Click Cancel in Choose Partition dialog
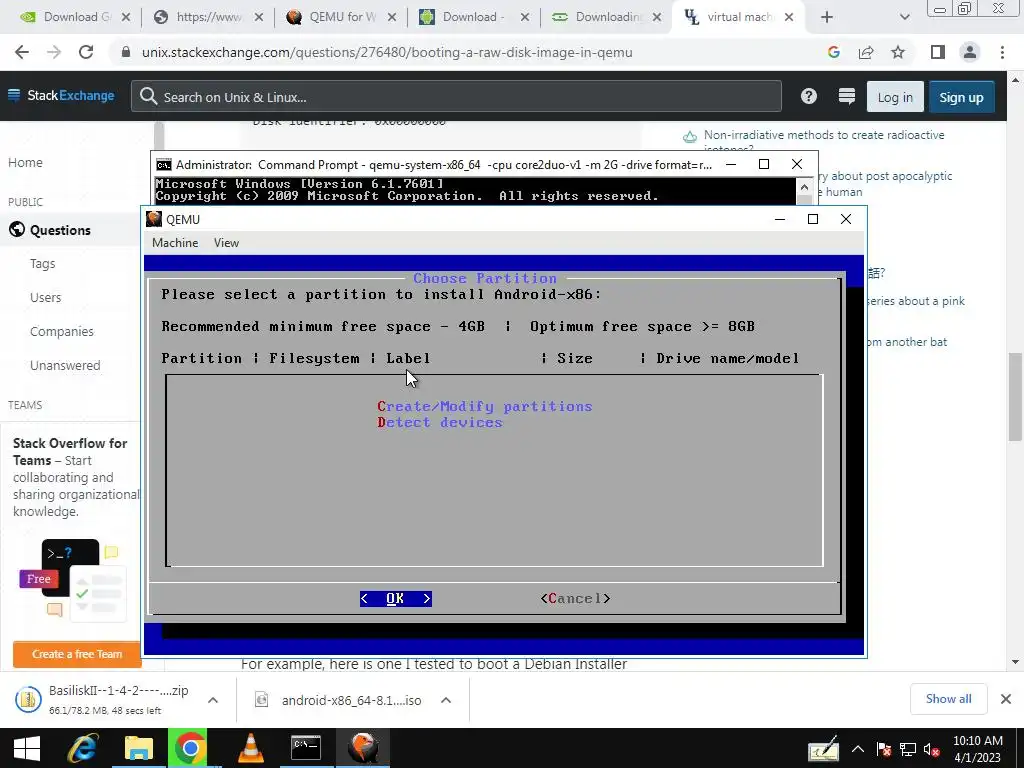The width and height of the screenshot is (1024, 768). click(x=575, y=598)
